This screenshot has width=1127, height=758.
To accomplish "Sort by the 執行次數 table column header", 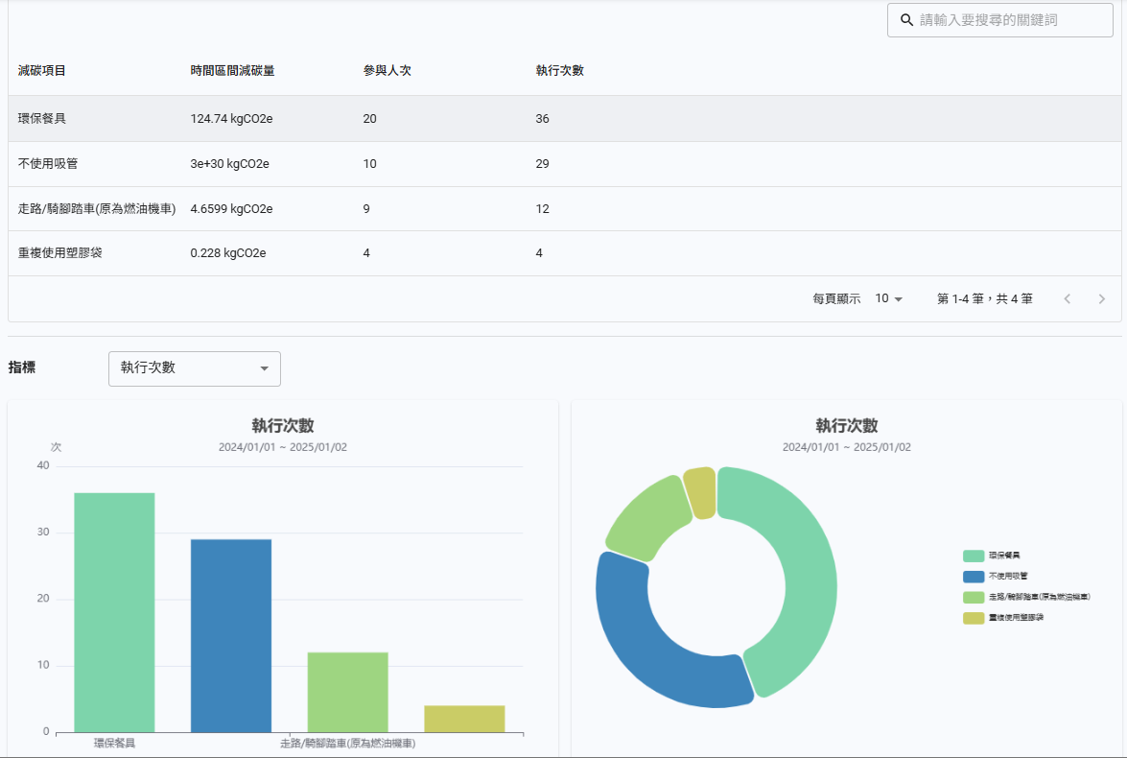I will (559, 70).
